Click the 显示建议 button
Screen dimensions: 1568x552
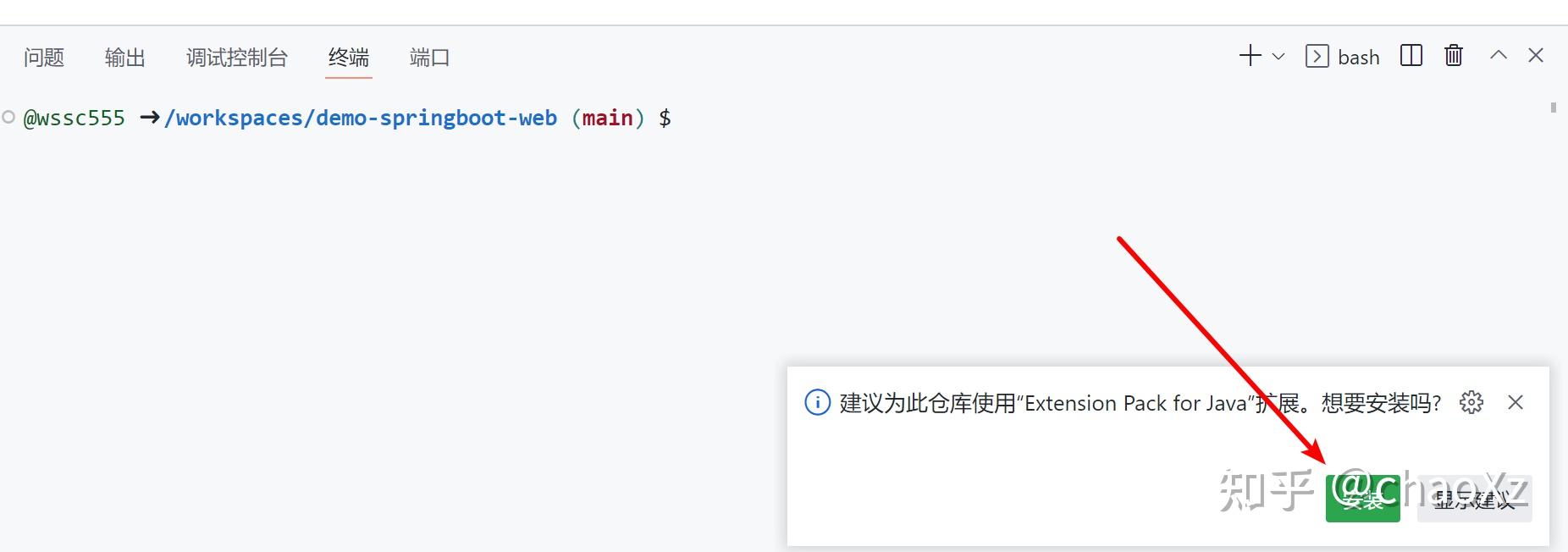pyautogui.click(x=1474, y=500)
